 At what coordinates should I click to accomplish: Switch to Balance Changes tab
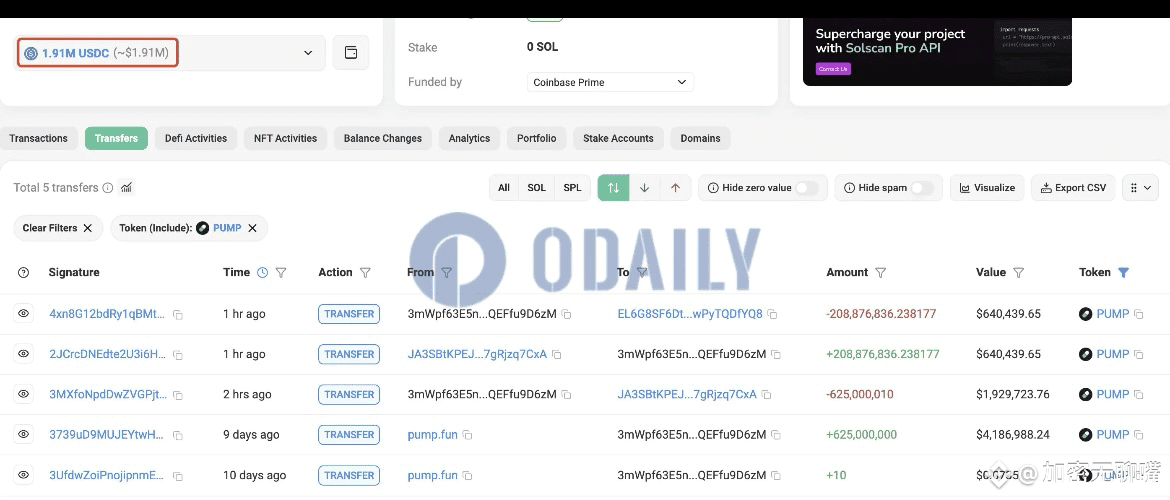coord(383,138)
